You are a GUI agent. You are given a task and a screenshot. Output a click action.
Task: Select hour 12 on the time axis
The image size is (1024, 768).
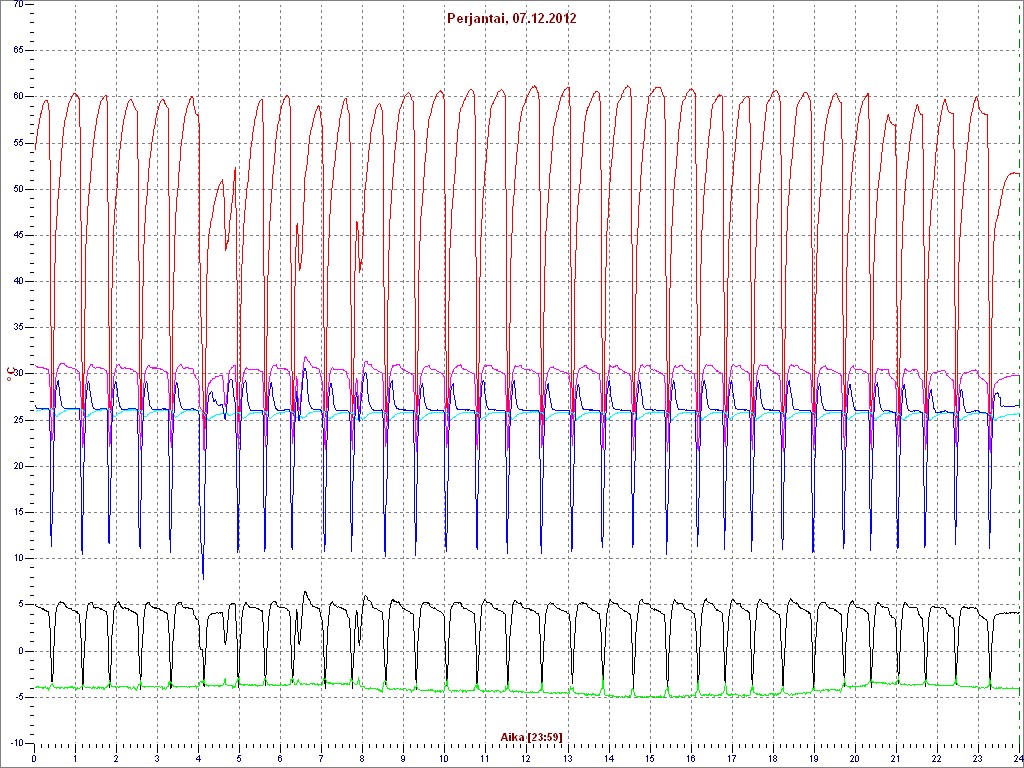tap(526, 759)
